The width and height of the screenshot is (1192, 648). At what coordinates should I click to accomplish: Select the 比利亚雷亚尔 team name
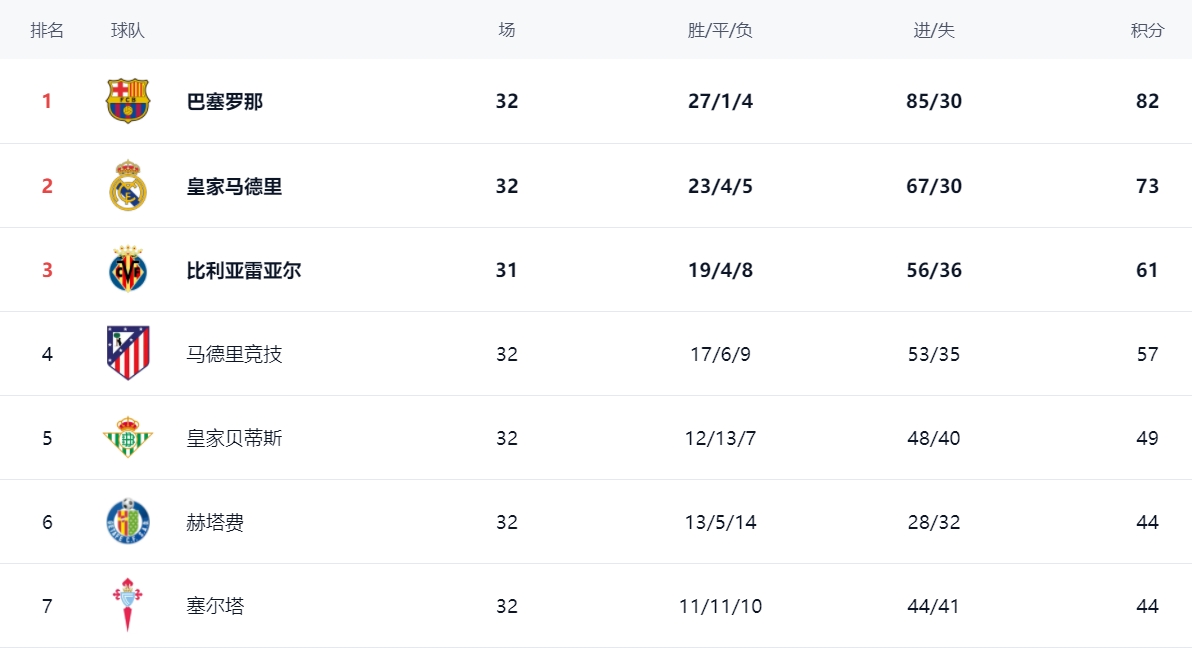point(244,270)
